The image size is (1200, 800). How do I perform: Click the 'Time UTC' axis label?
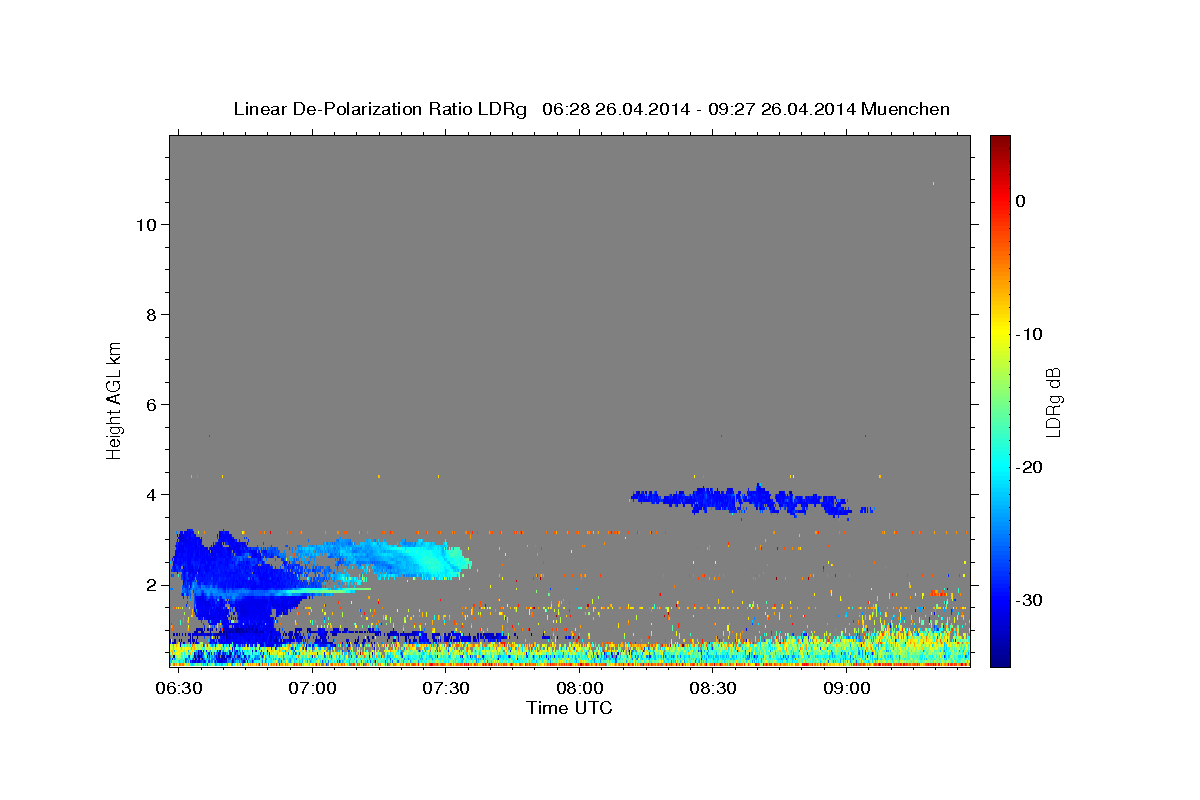click(569, 708)
